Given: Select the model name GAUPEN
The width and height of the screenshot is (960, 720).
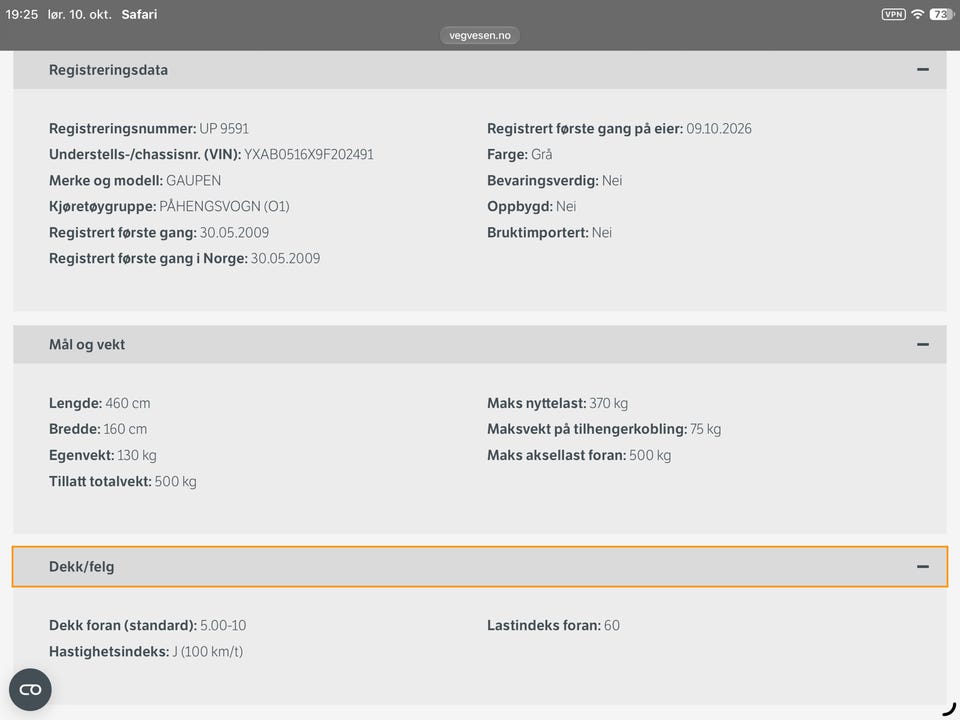Looking at the screenshot, I should [x=193, y=181].
